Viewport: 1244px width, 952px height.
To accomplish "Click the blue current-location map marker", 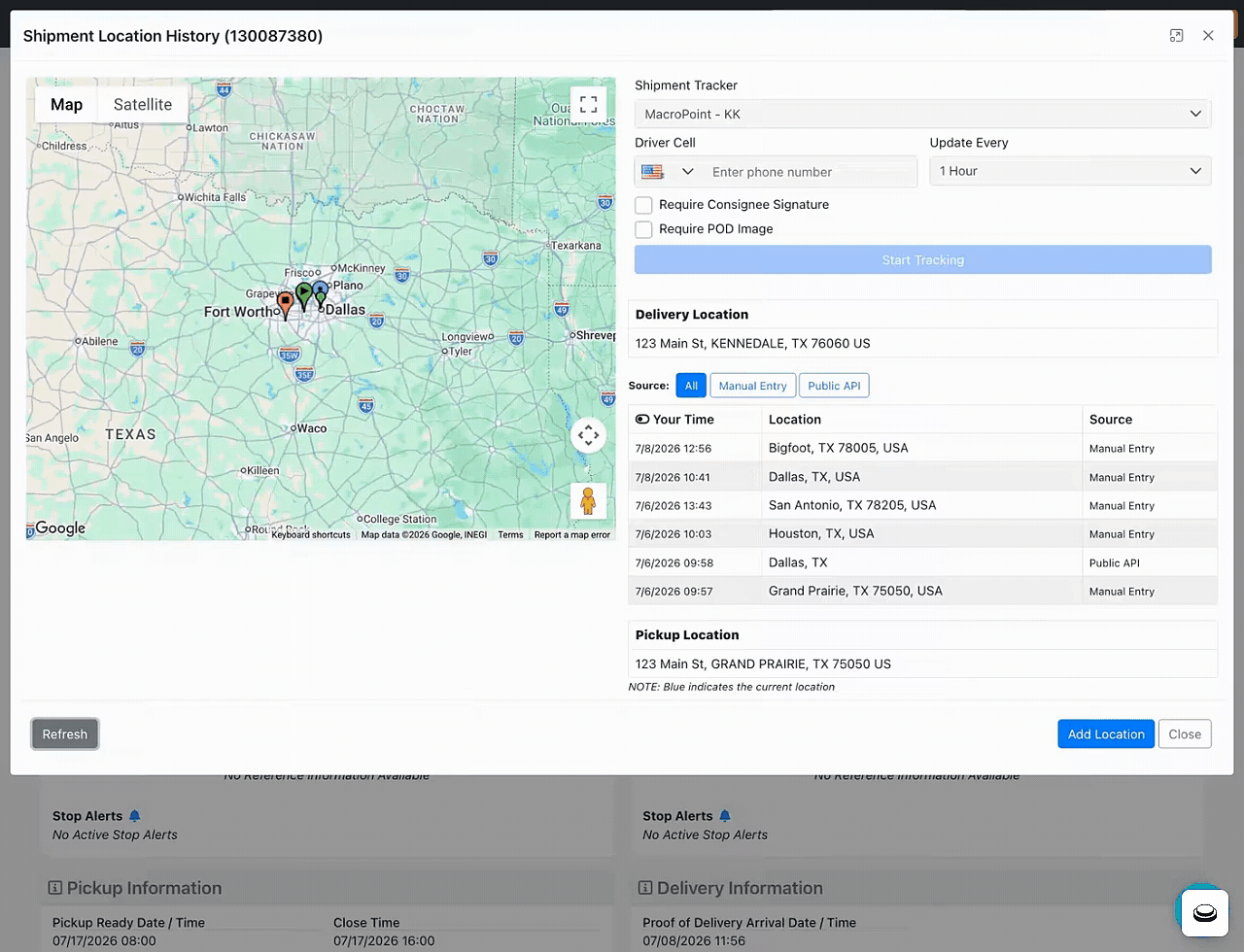I will 320,289.
